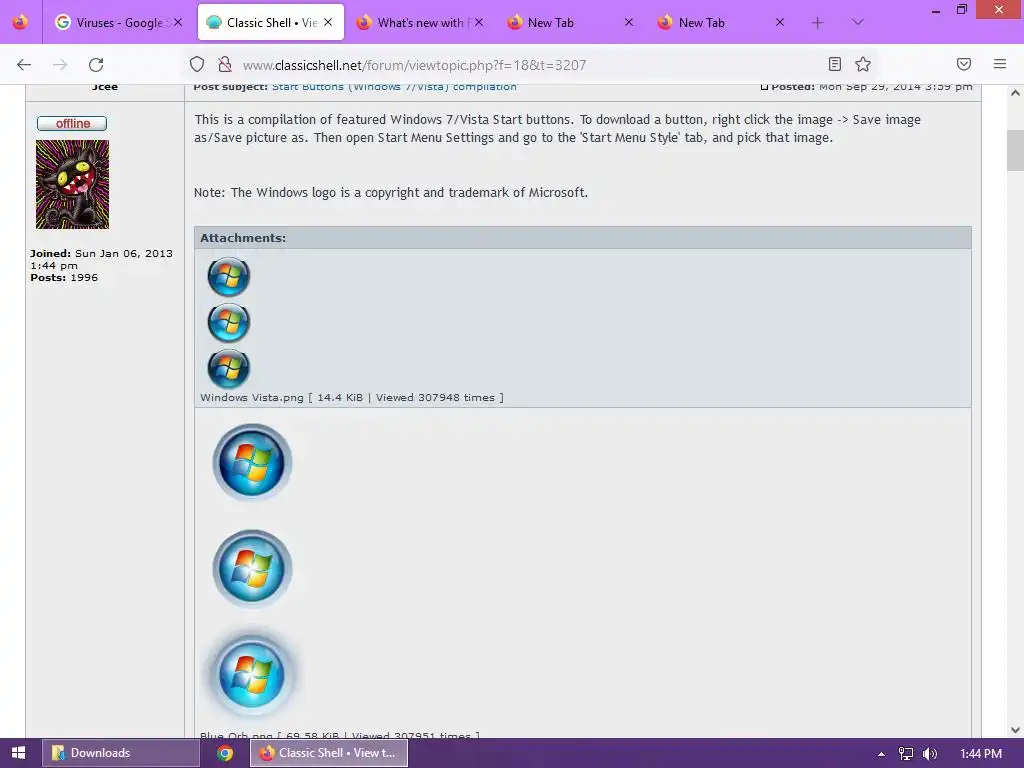Open tracking protection shield icon
The image size is (1024, 768).
(x=197, y=64)
